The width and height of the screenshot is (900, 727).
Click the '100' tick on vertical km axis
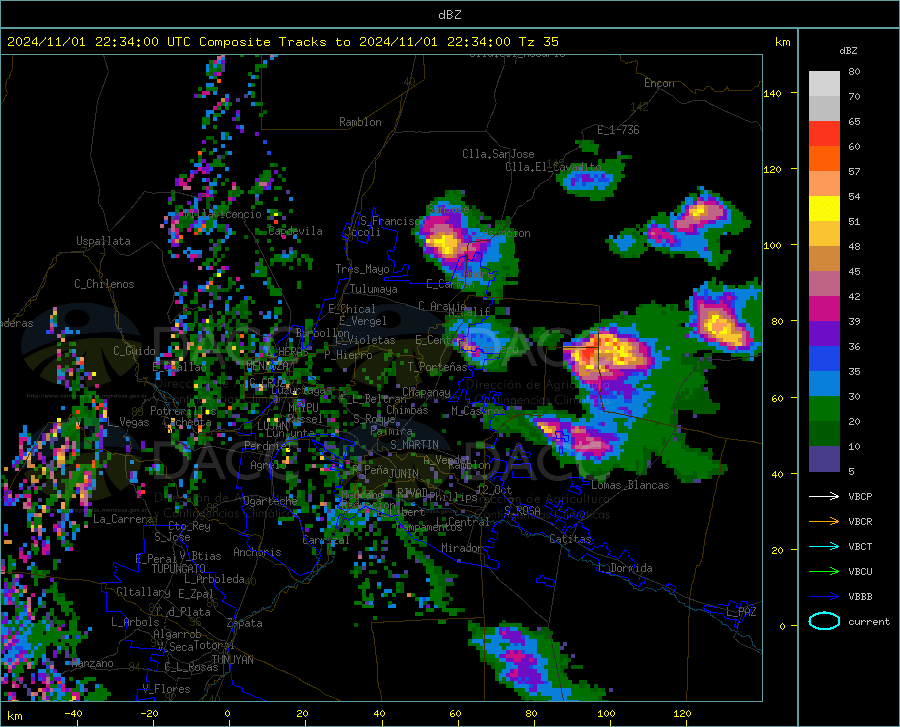[x=772, y=245]
